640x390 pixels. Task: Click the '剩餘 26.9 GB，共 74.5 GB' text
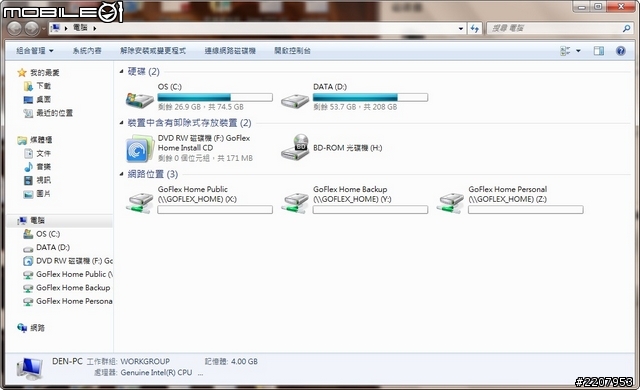[200, 107]
